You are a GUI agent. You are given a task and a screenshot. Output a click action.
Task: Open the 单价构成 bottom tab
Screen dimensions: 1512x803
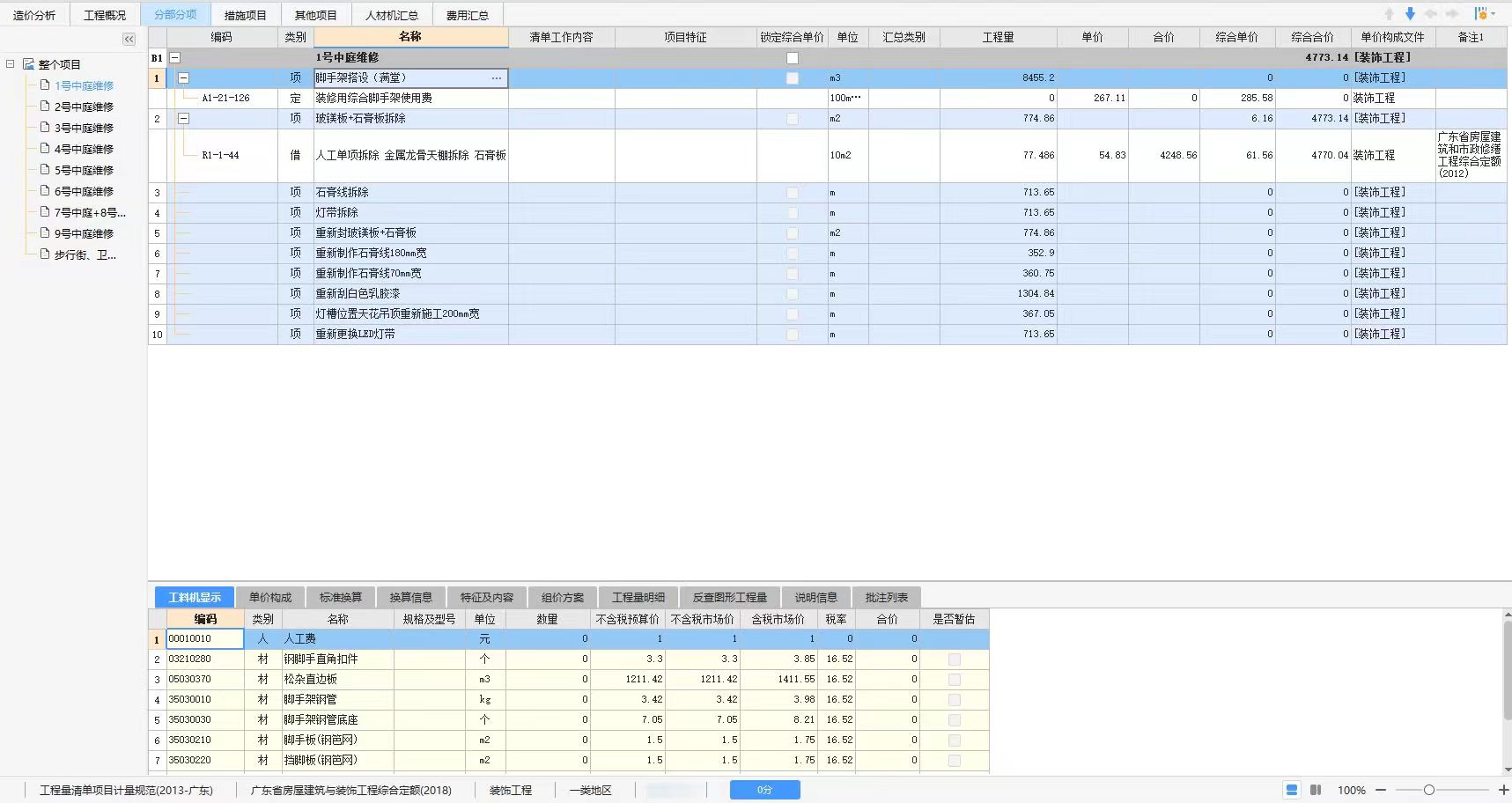coord(270,597)
